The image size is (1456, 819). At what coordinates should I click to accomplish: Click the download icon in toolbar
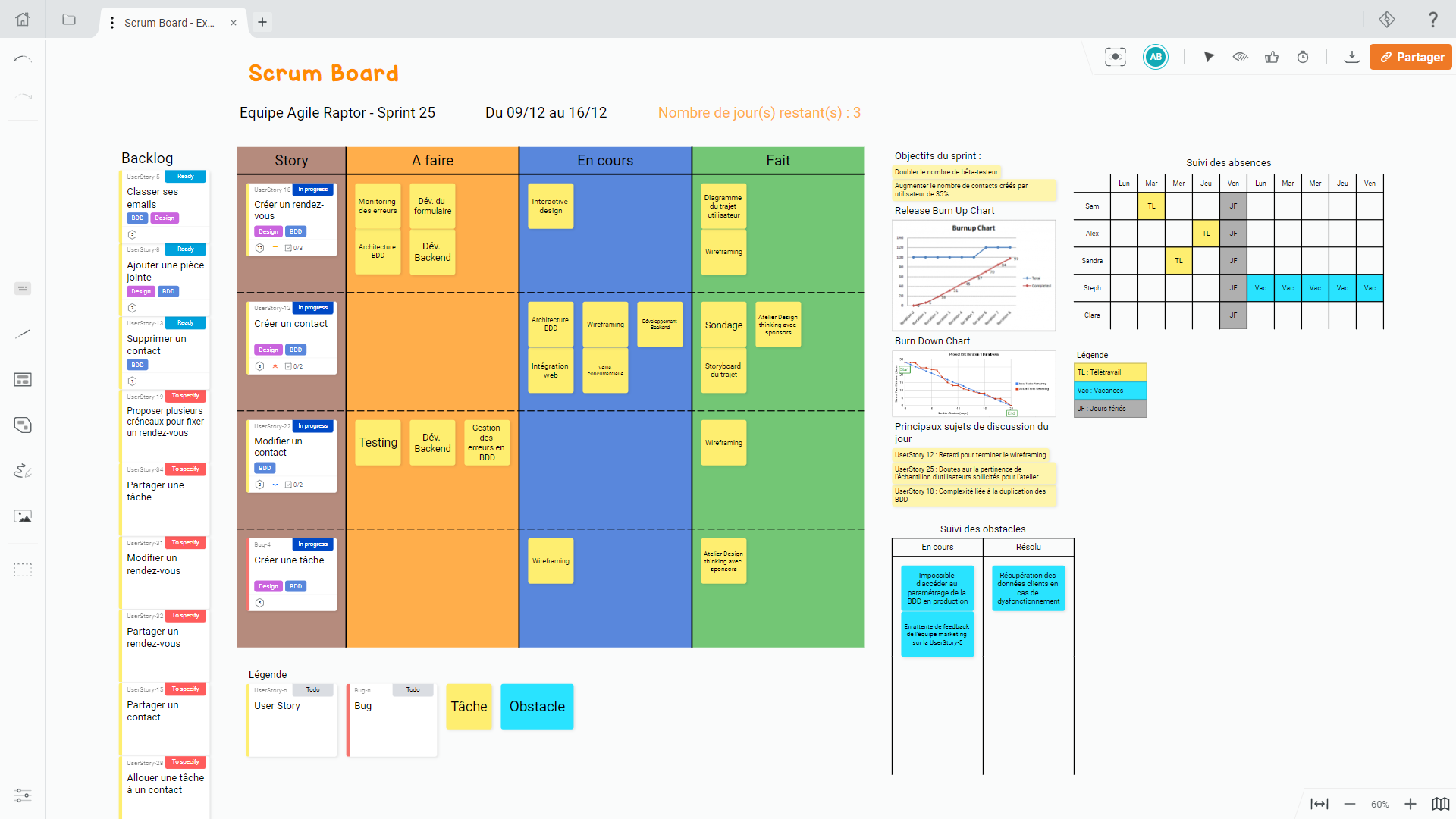pos(1351,57)
